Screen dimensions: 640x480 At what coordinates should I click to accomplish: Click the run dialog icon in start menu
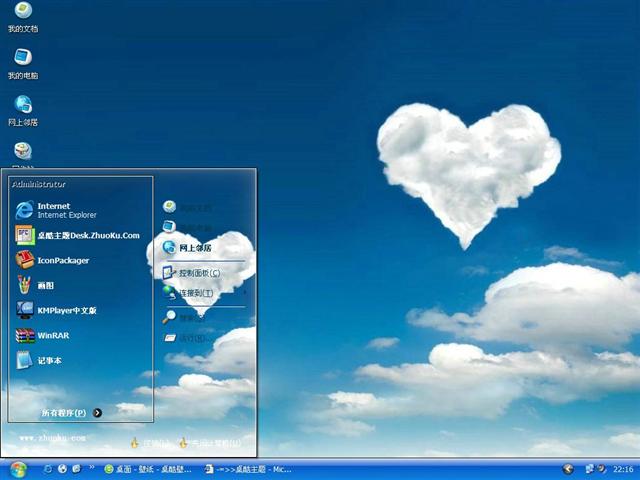(169, 338)
